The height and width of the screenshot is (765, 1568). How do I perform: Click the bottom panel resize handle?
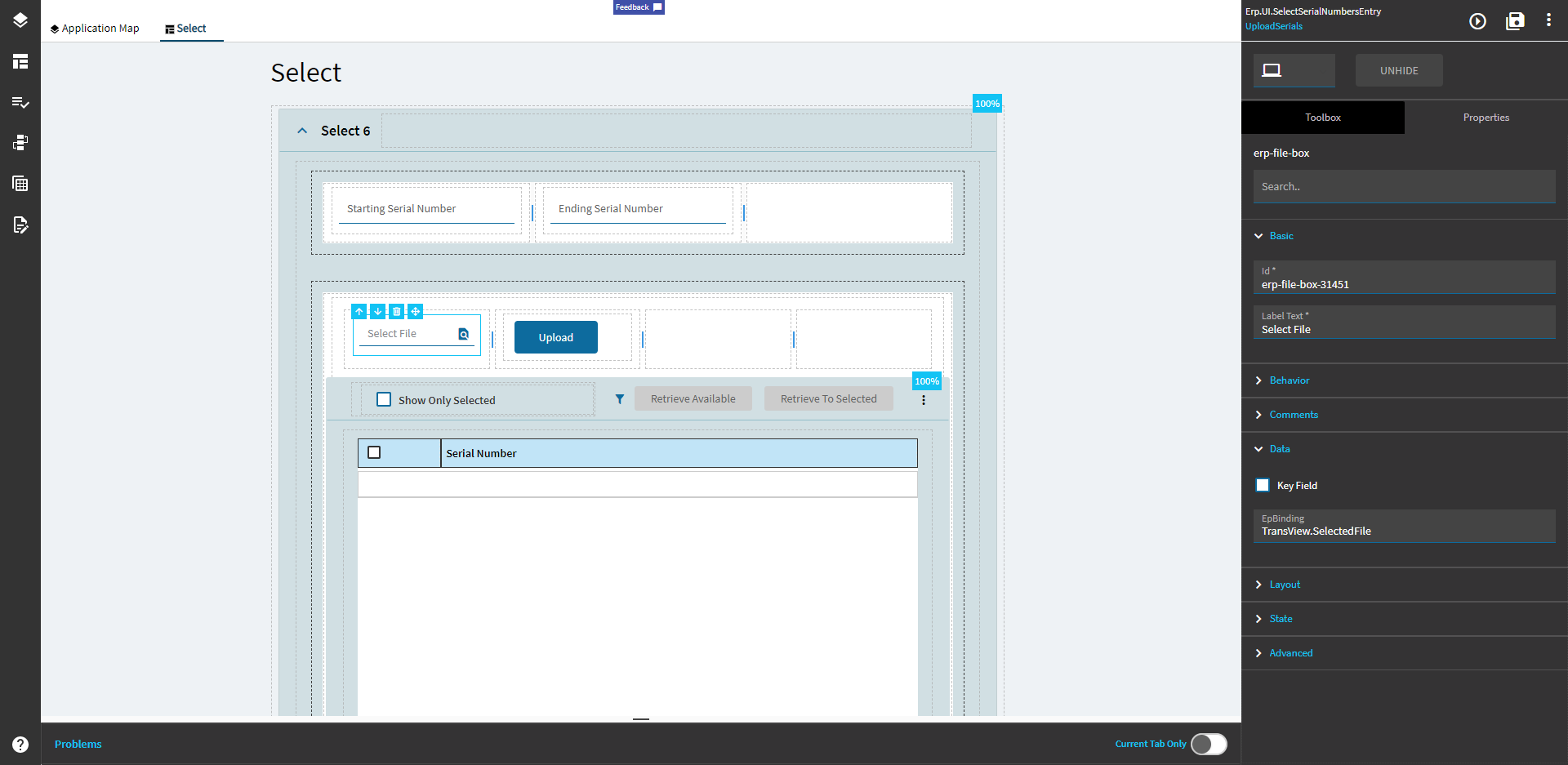tap(641, 719)
